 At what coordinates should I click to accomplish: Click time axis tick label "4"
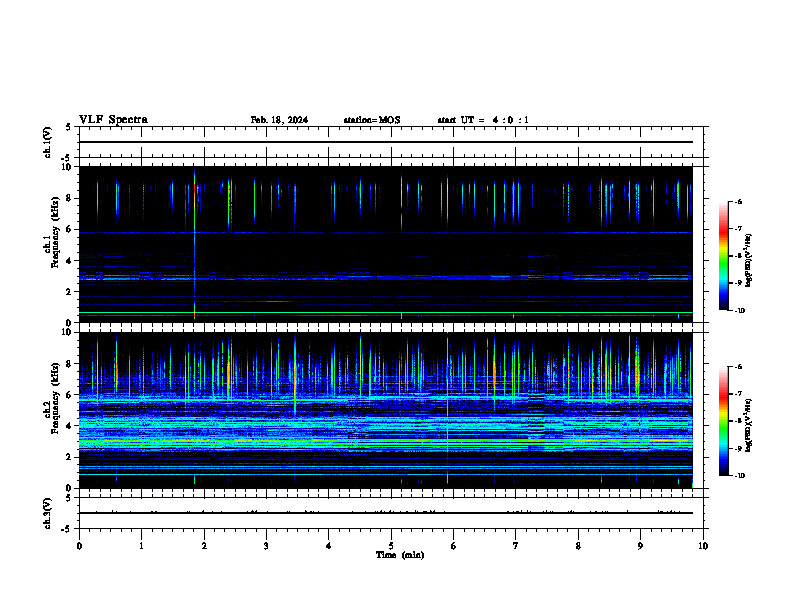[329, 546]
